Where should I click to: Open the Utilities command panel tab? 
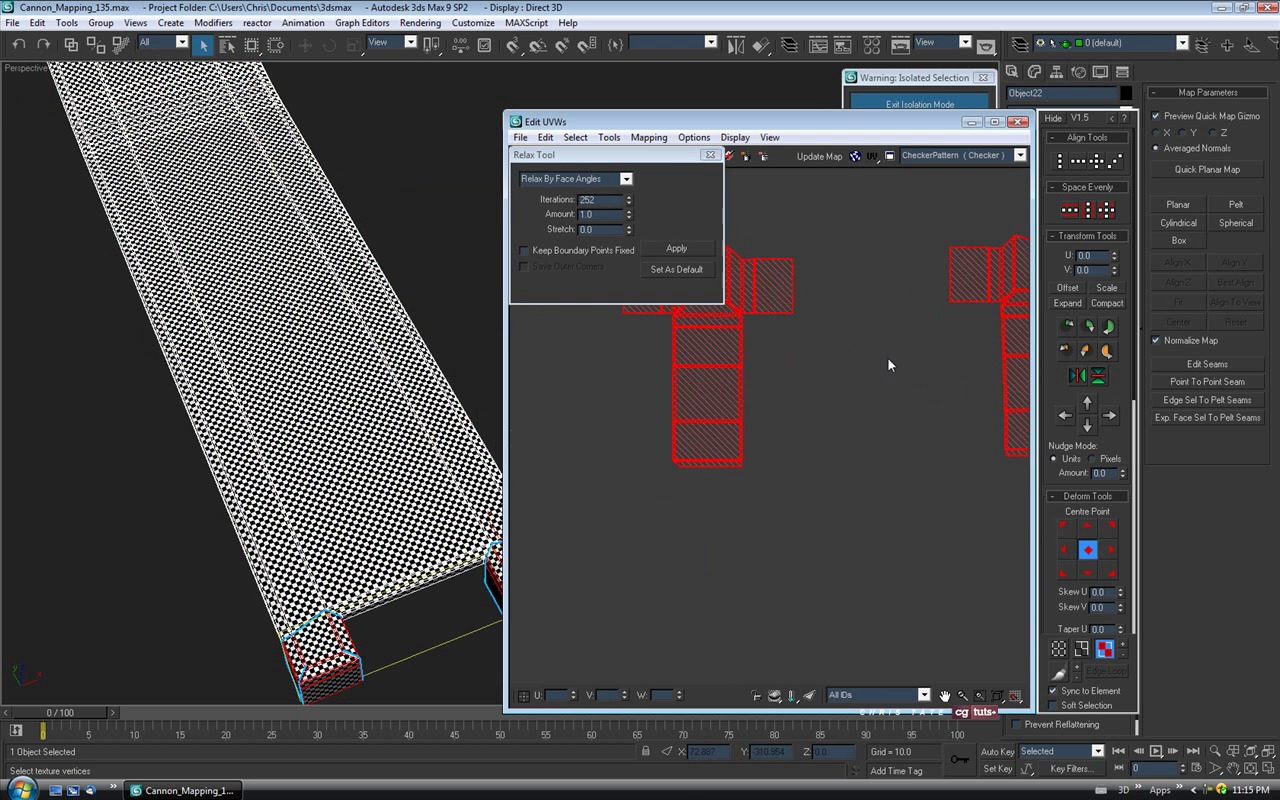click(x=1122, y=72)
